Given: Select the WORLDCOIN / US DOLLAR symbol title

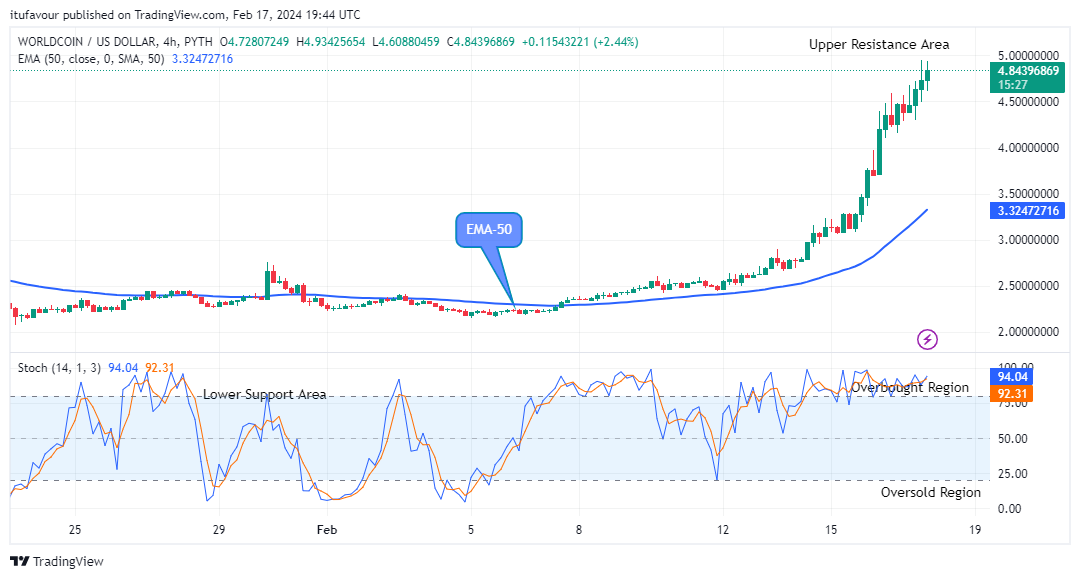Looking at the screenshot, I should (87, 42).
